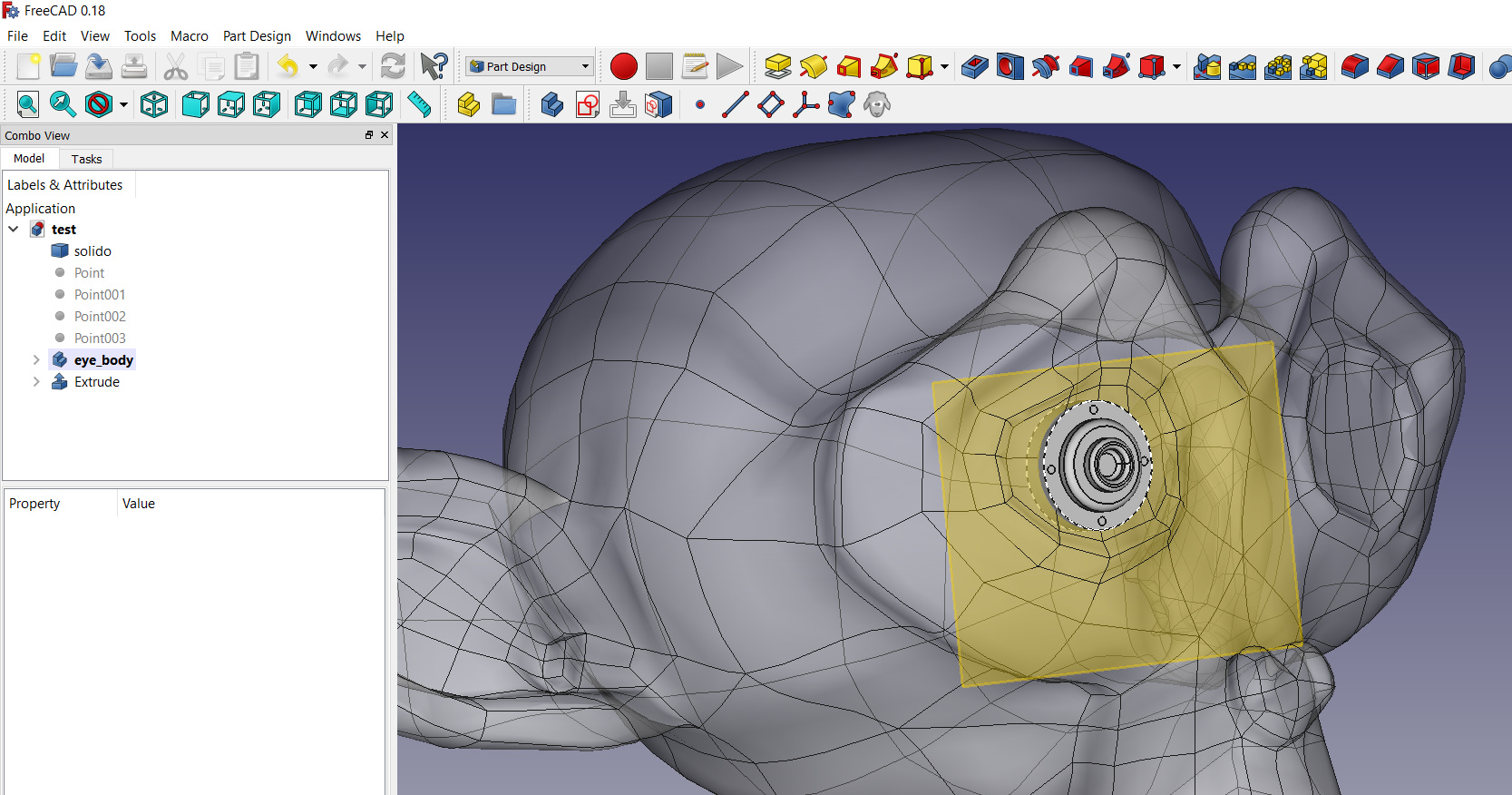
Task: Set the isometric view
Action: click(154, 104)
